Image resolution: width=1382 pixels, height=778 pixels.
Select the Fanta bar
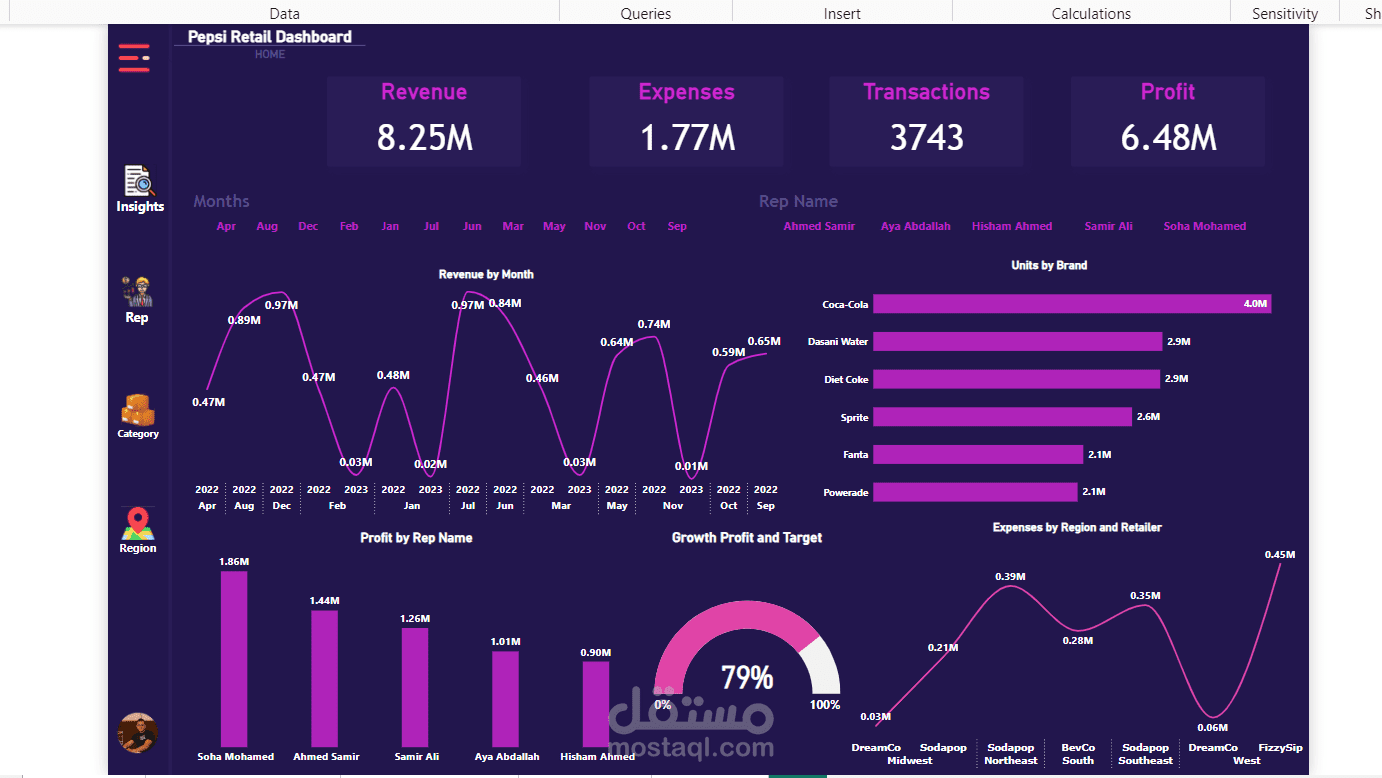click(x=978, y=454)
